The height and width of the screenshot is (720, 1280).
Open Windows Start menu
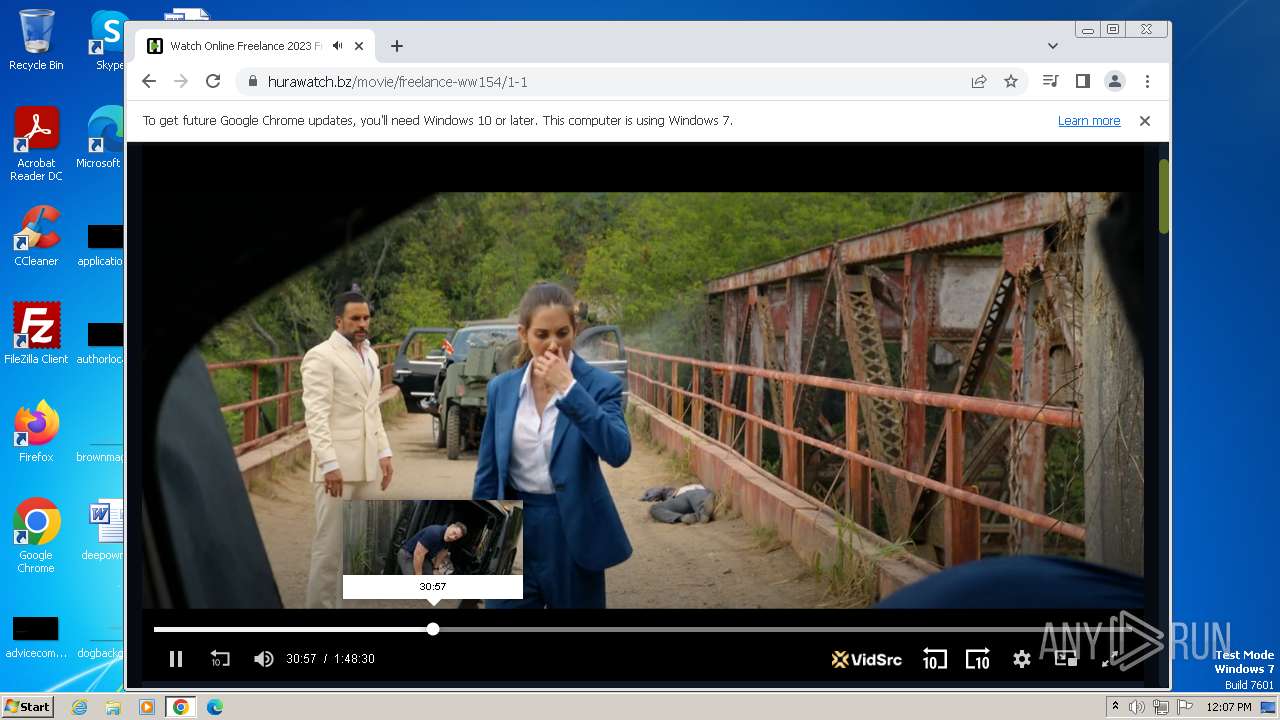click(27, 707)
